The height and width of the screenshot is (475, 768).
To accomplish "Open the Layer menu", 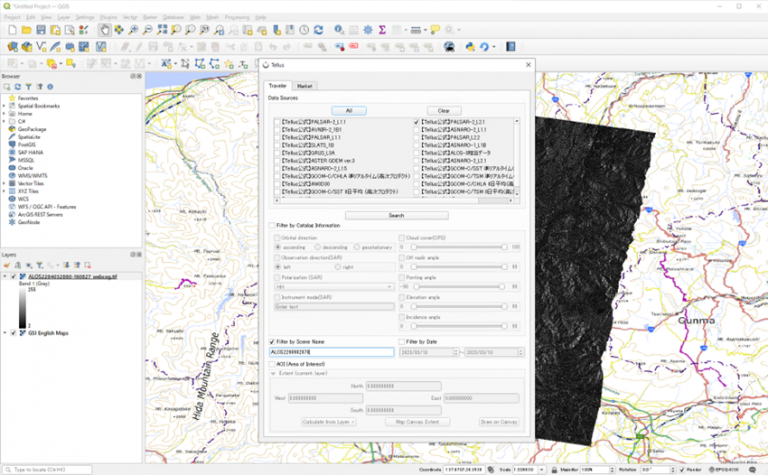I will point(64,17).
